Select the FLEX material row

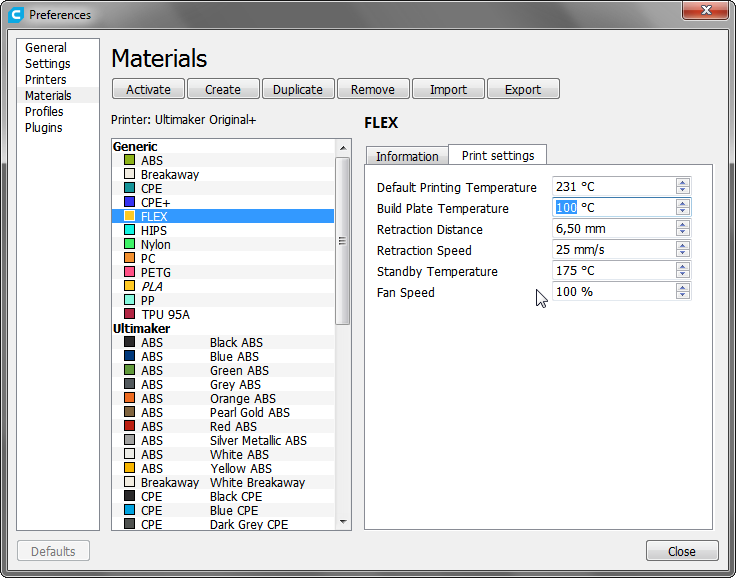[223, 216]
